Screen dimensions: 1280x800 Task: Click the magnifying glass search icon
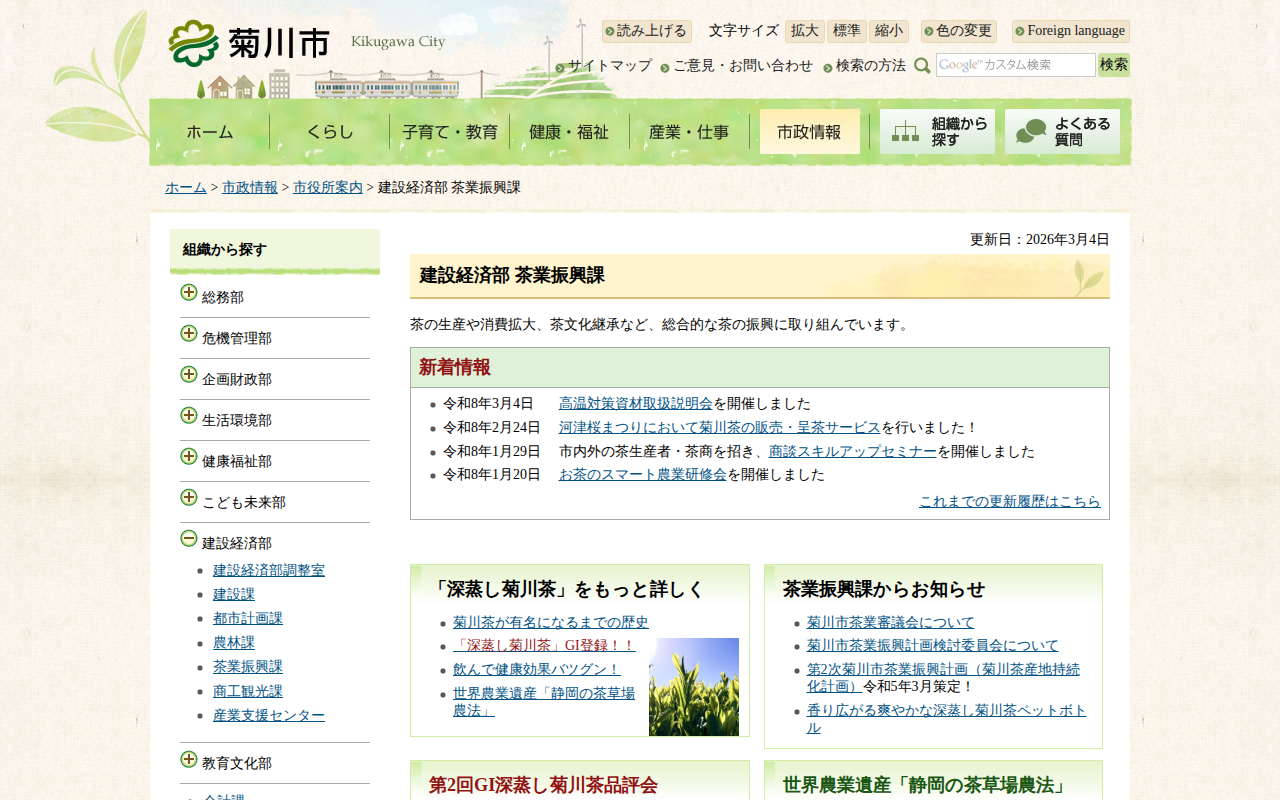[922, 66]
